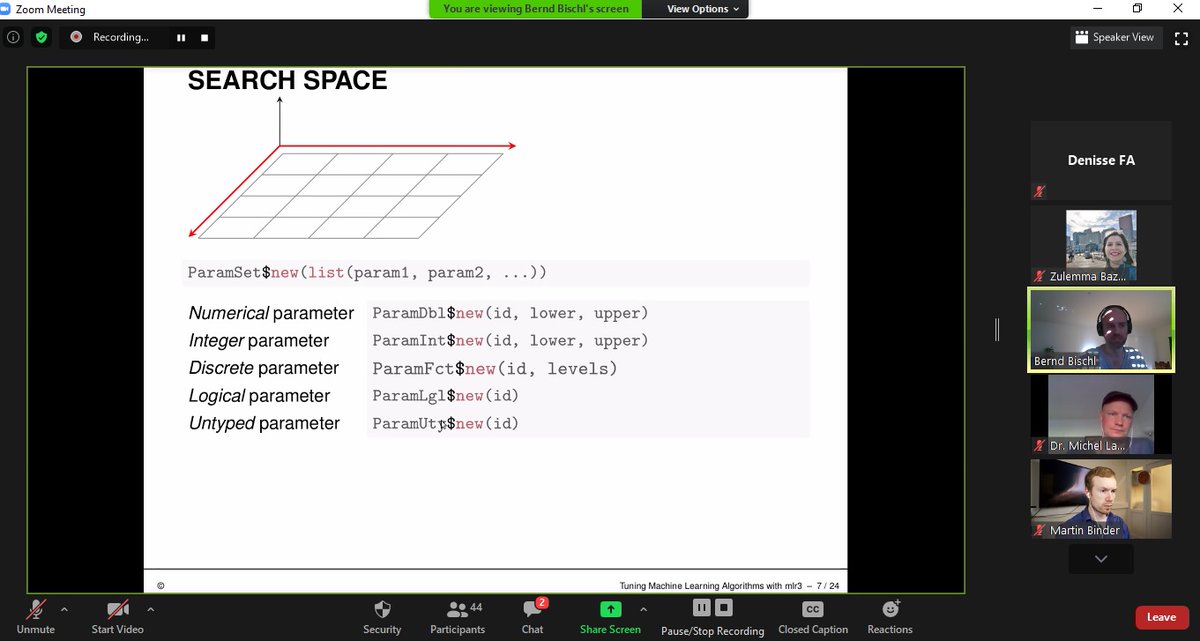Click Zulemma Baz muted microphone icon

click(1040, 276)
